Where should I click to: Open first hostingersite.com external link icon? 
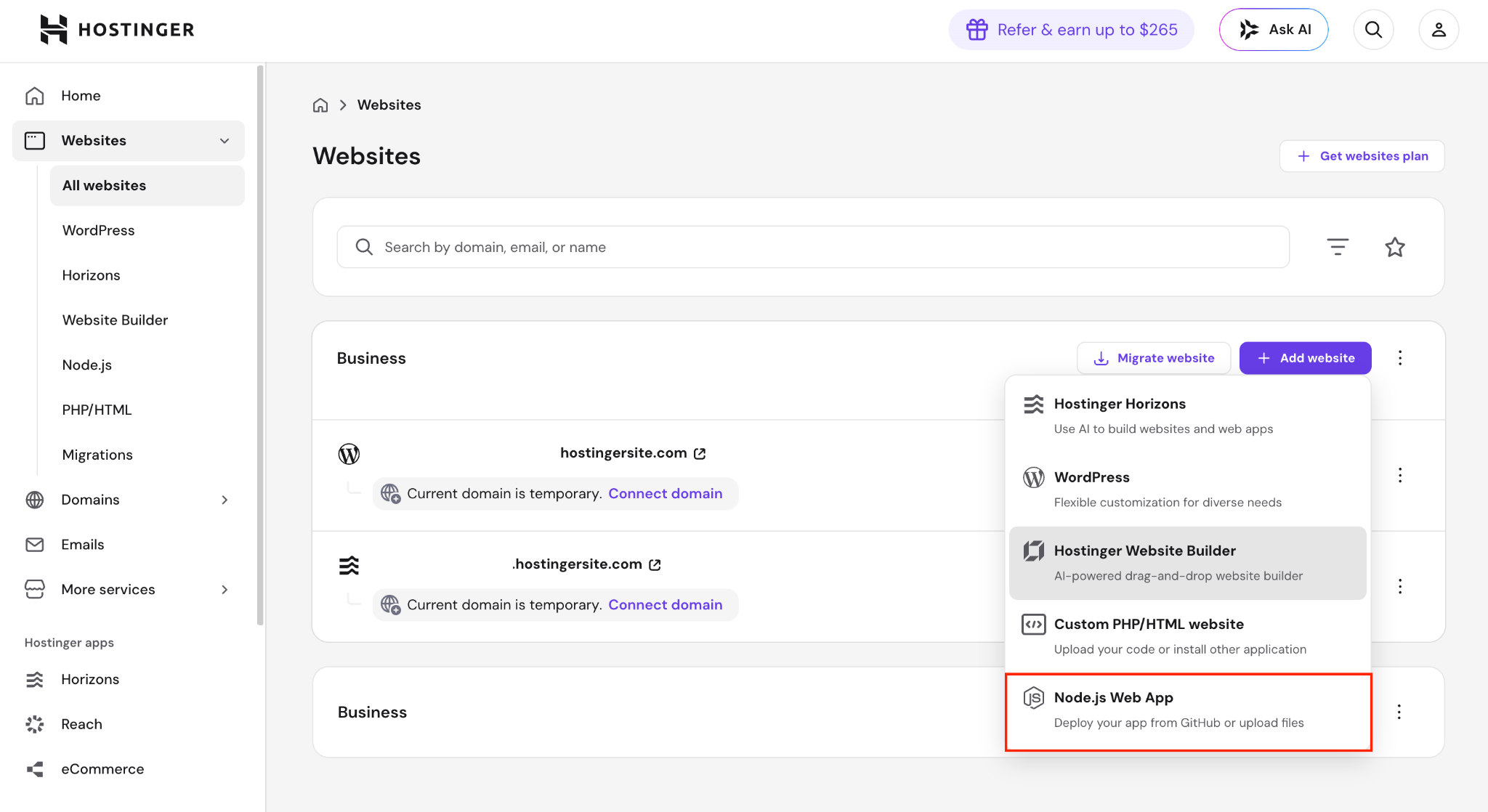[x=700, y=454]
